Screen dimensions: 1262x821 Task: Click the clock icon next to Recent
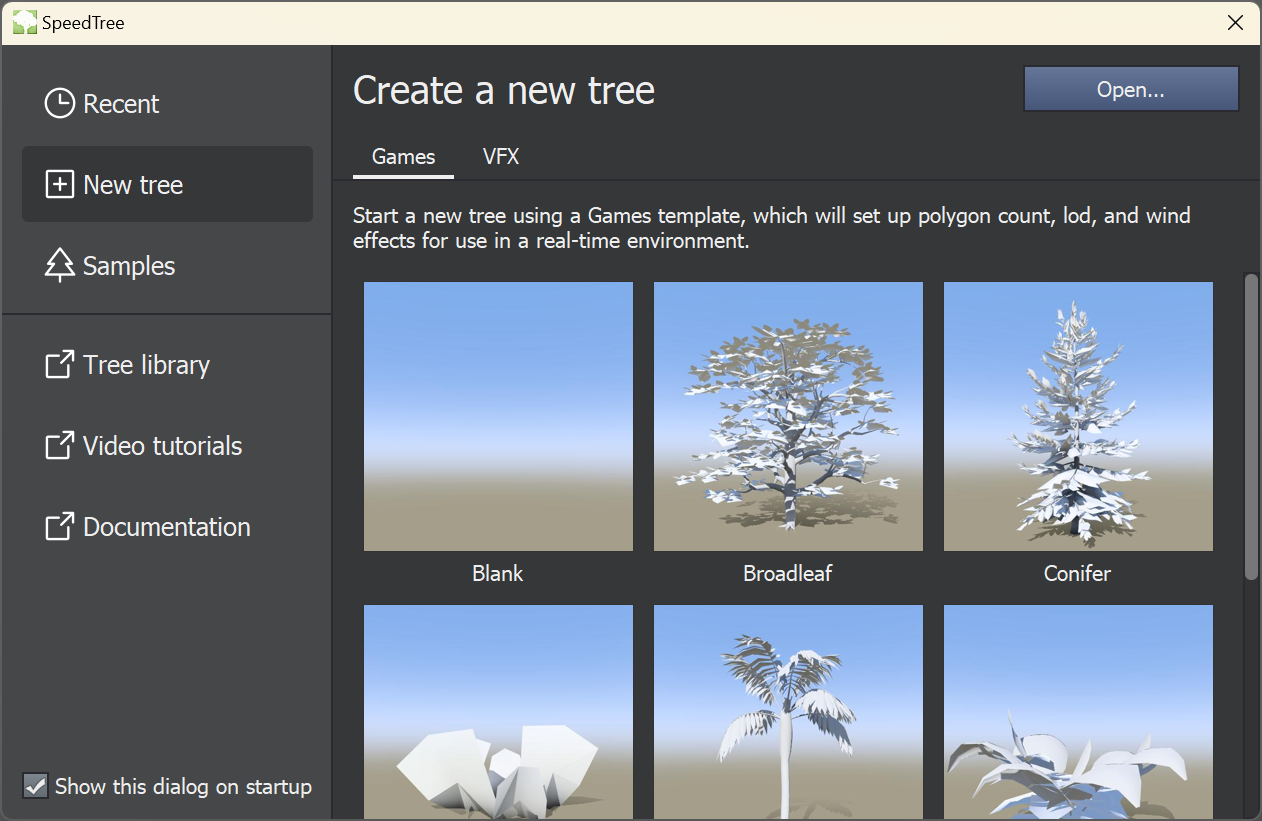click(60, 104)
